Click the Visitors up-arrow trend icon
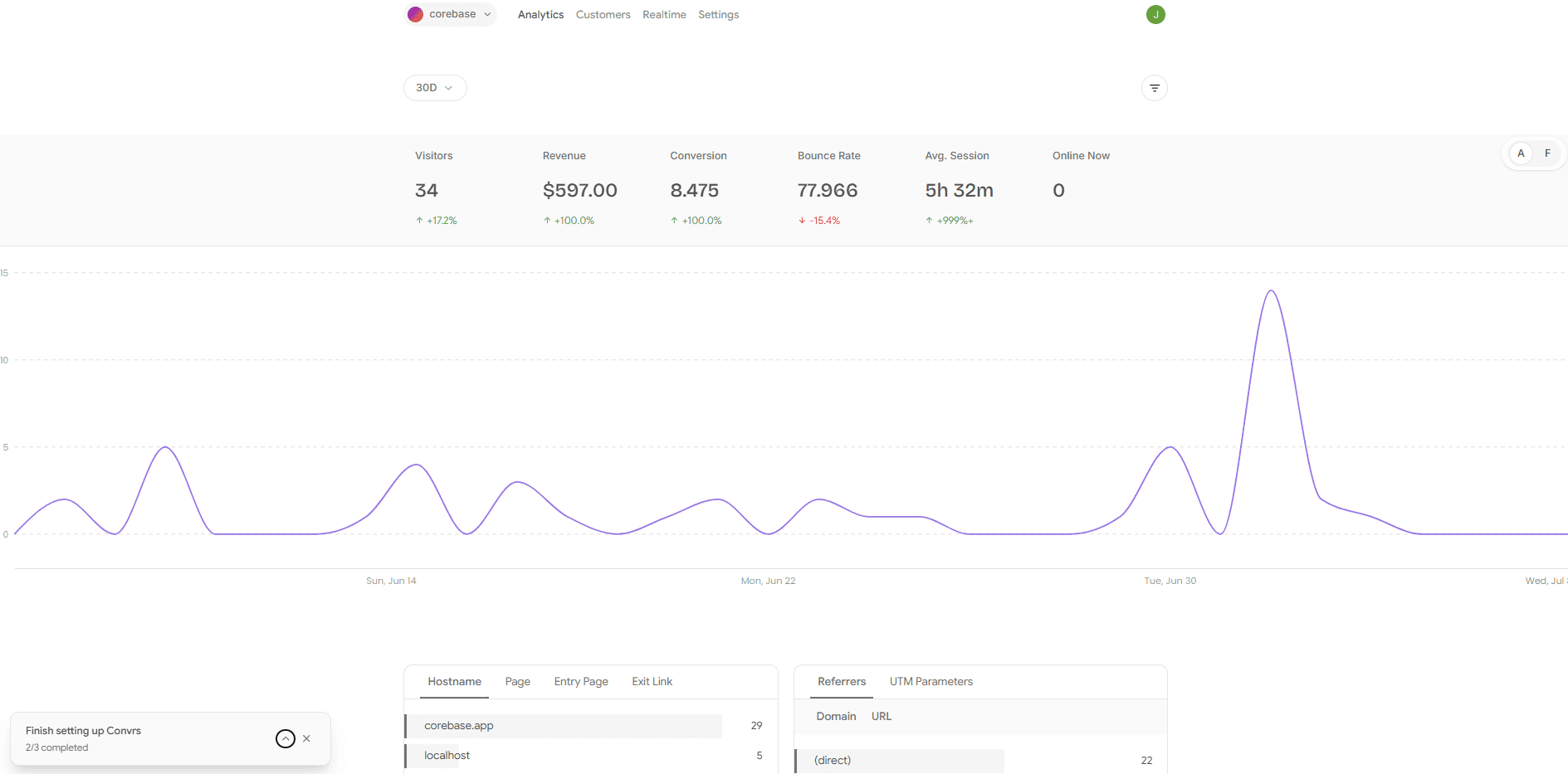This screenshot has width=1568, height=774. click(x=419, y=221)
